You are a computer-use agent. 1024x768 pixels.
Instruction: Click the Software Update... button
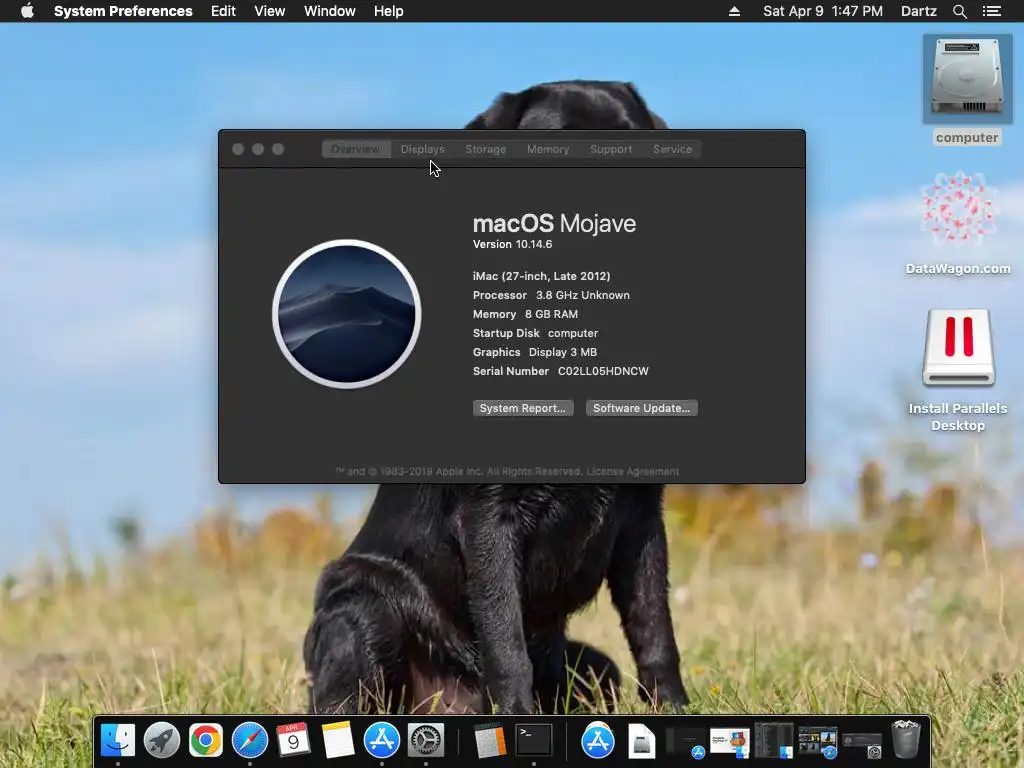coord(642,408)
